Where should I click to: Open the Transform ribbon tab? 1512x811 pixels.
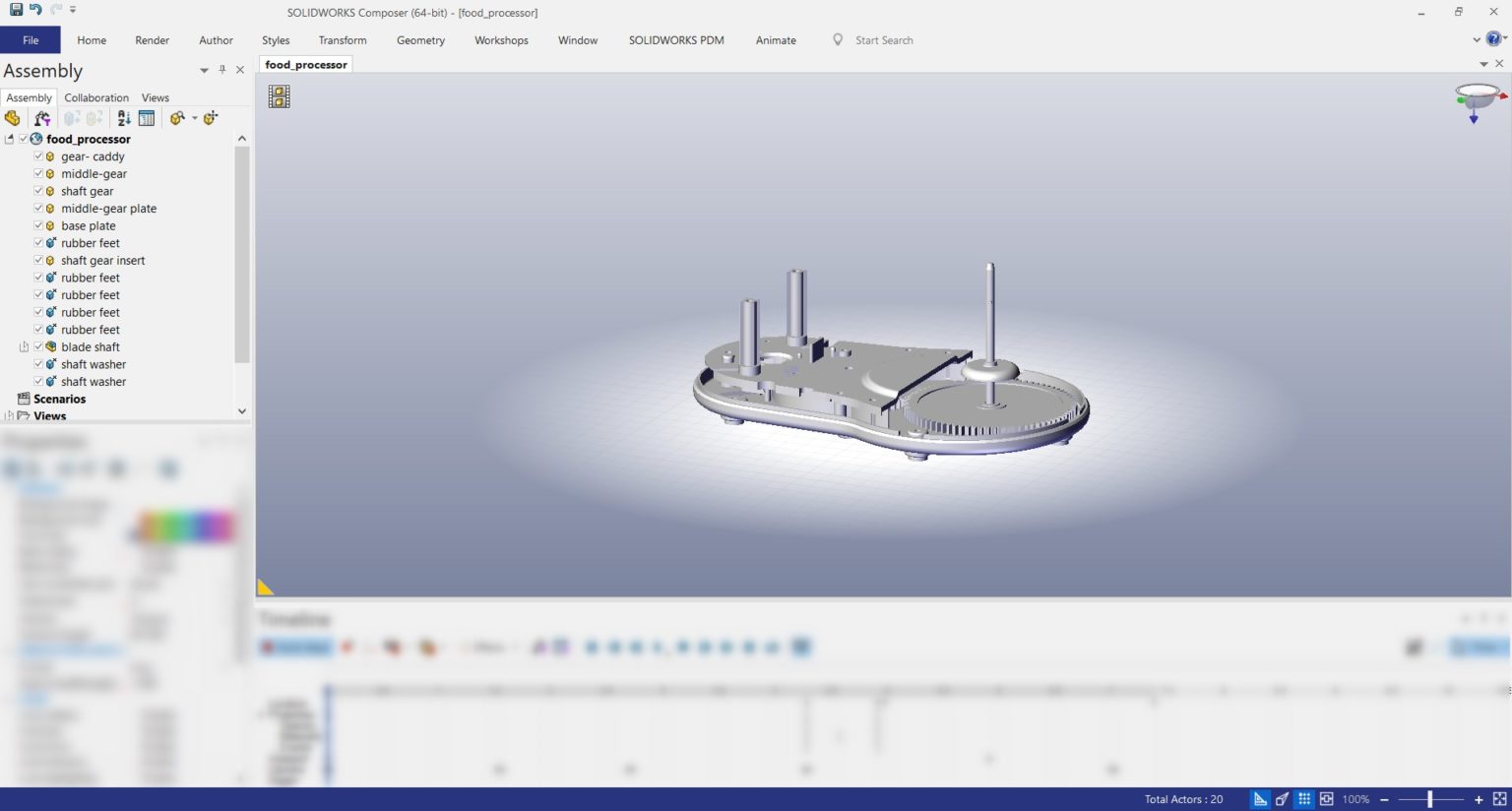tap(343, 40)
